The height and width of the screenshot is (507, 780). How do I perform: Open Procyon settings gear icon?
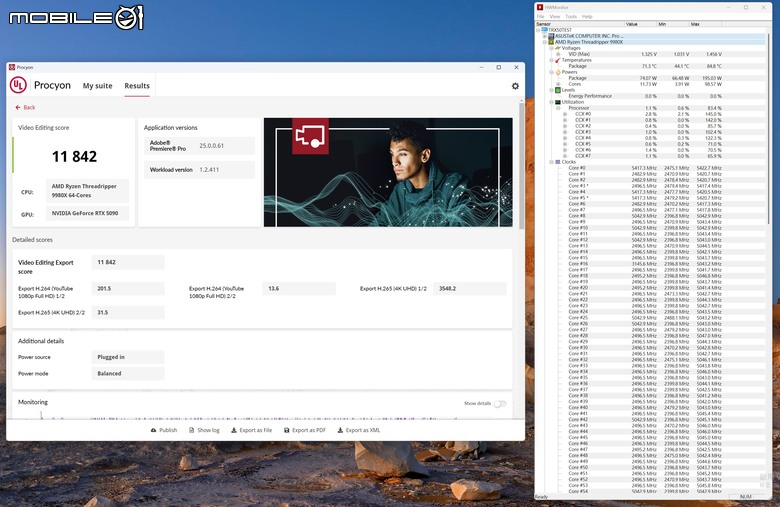click(515, 86)
